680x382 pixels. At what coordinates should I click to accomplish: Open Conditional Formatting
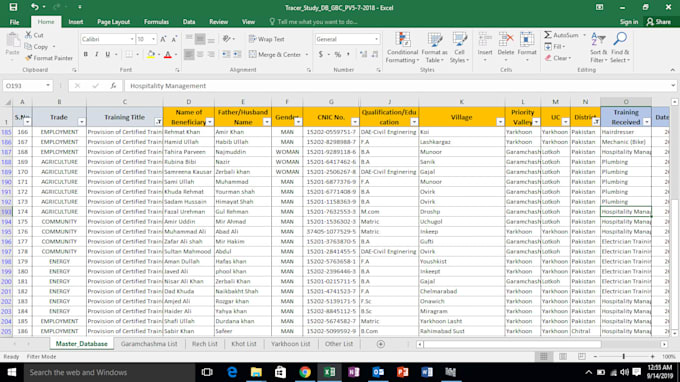tap(402, 48)
